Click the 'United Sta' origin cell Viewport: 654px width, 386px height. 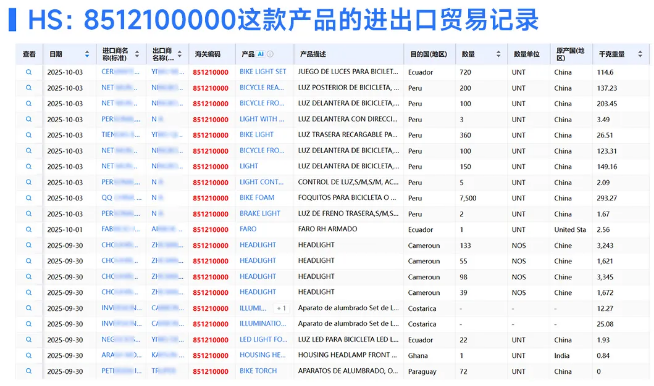(570, 230)
